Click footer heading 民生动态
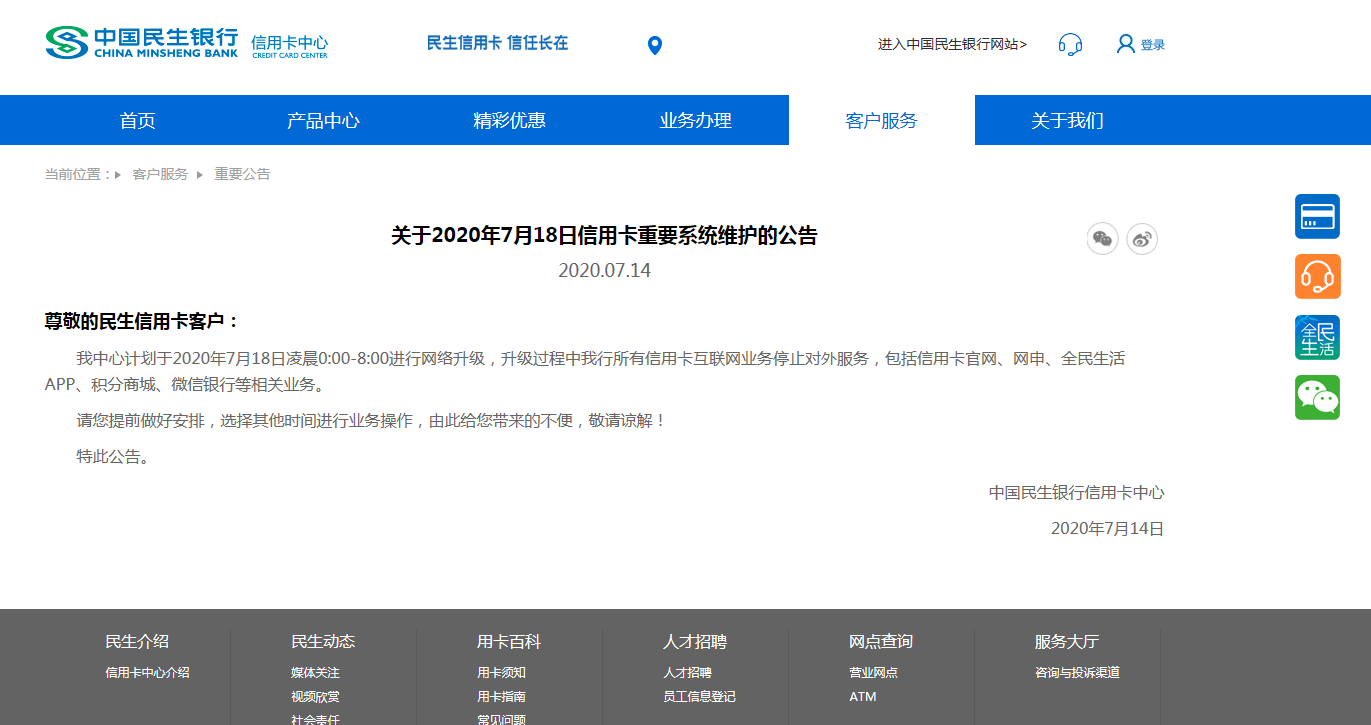This screenshot has width=1371, height=725. pyautogui.click(x=323, y=642)
